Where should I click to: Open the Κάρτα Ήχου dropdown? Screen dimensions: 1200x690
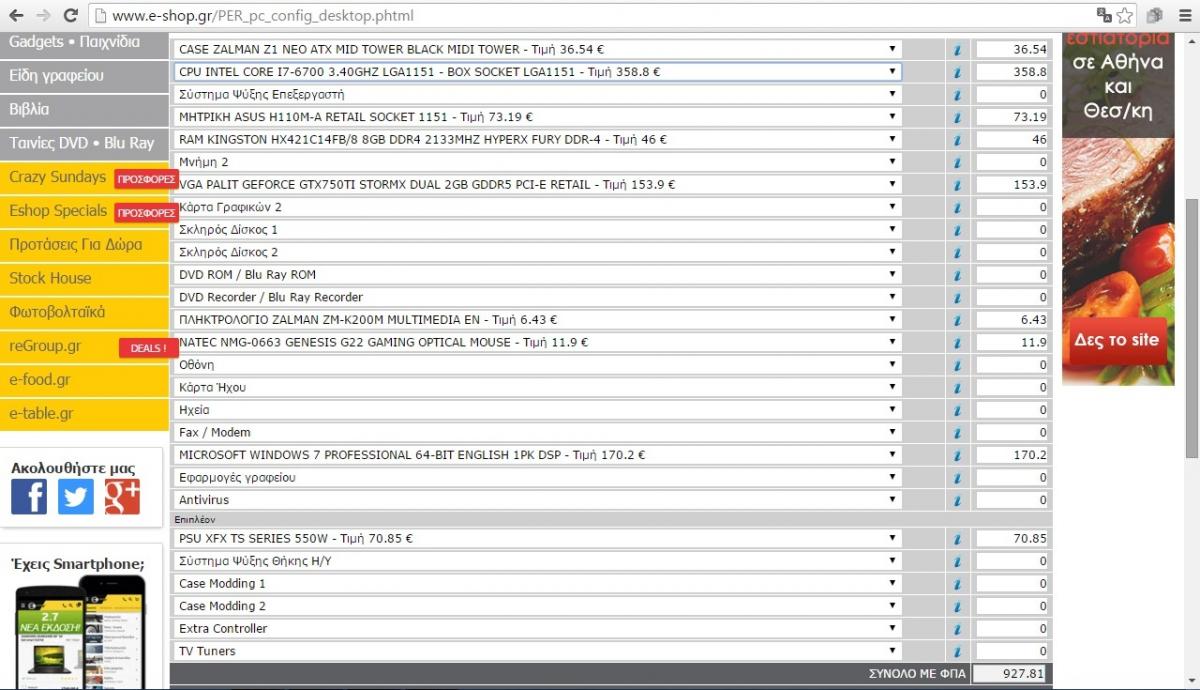coord(537,387)
